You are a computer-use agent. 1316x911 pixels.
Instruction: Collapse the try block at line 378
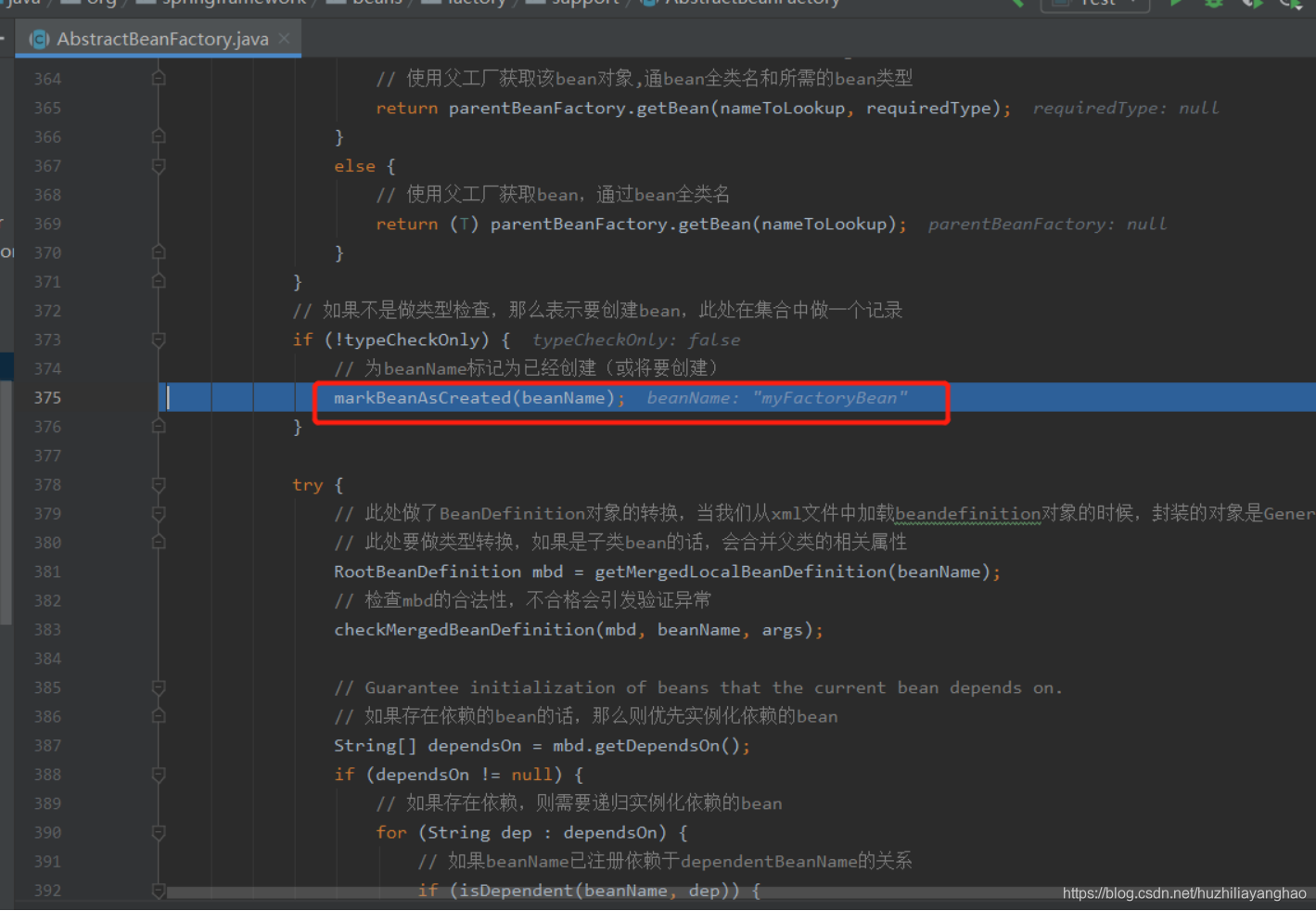159,484
